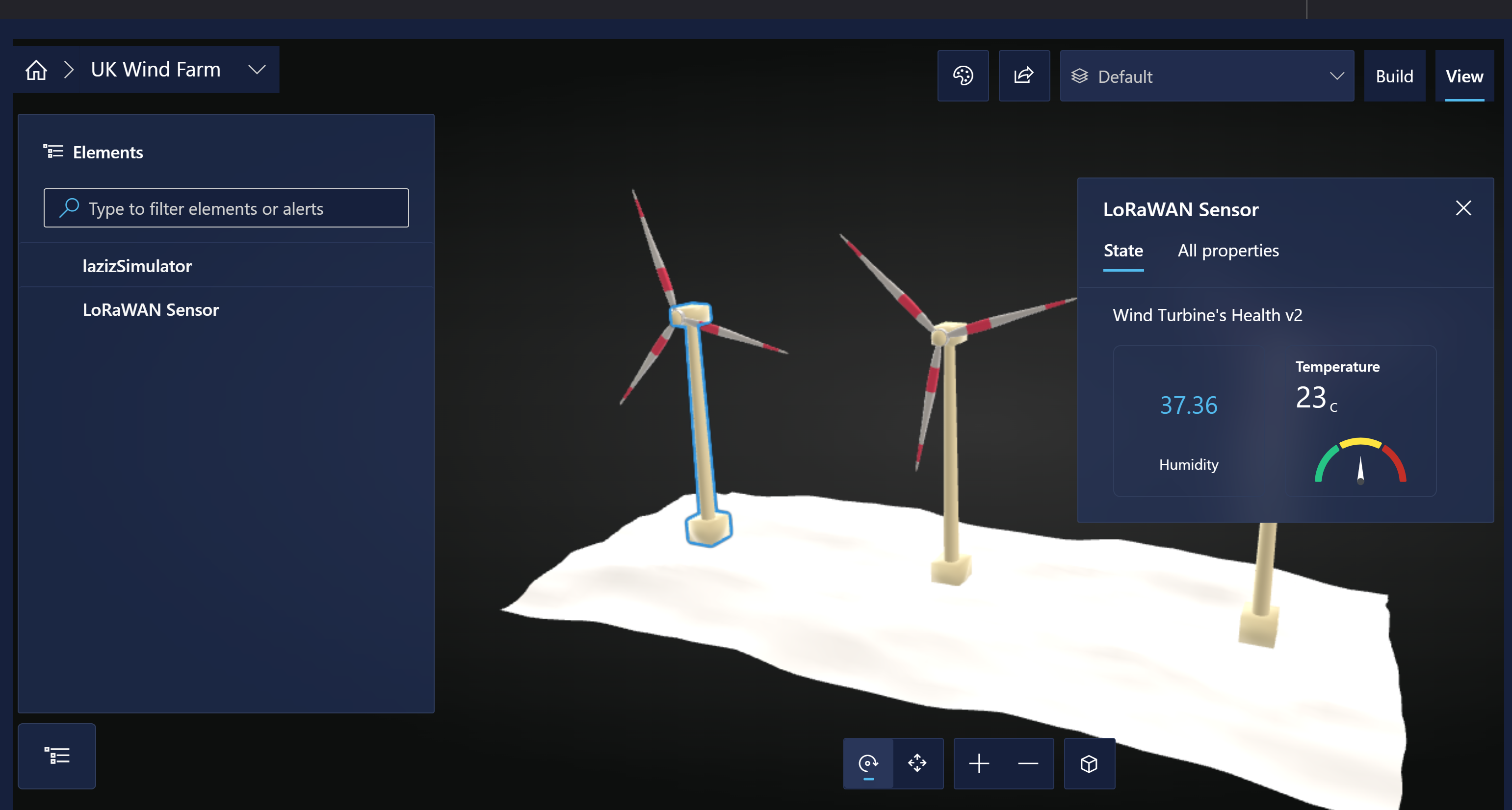The image size is (1512, 810).
Task: Select lazizSimulator in the elements list
Action: [137, 266]
